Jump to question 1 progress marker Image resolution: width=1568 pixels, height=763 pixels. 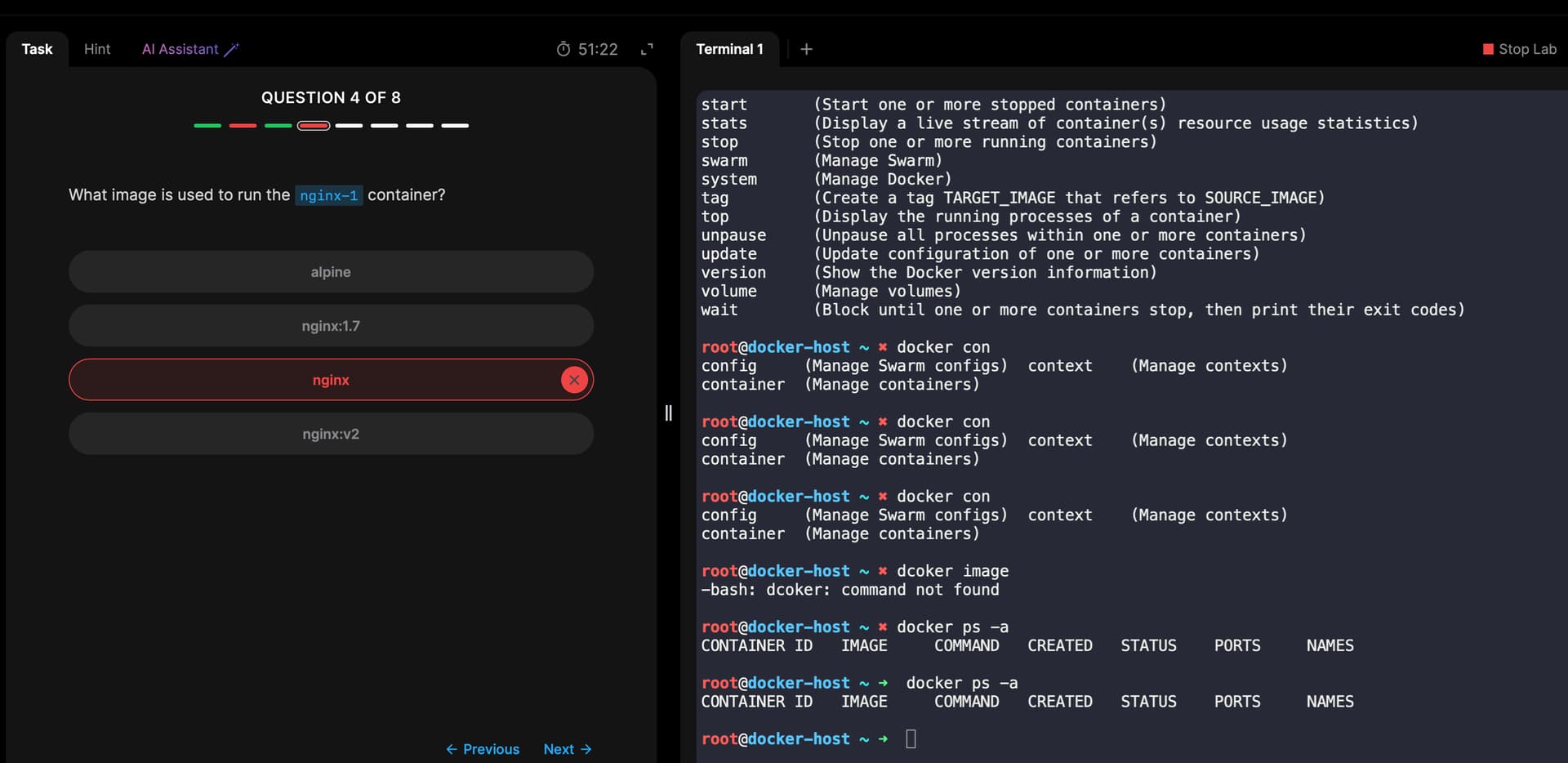tap(207, 126)
